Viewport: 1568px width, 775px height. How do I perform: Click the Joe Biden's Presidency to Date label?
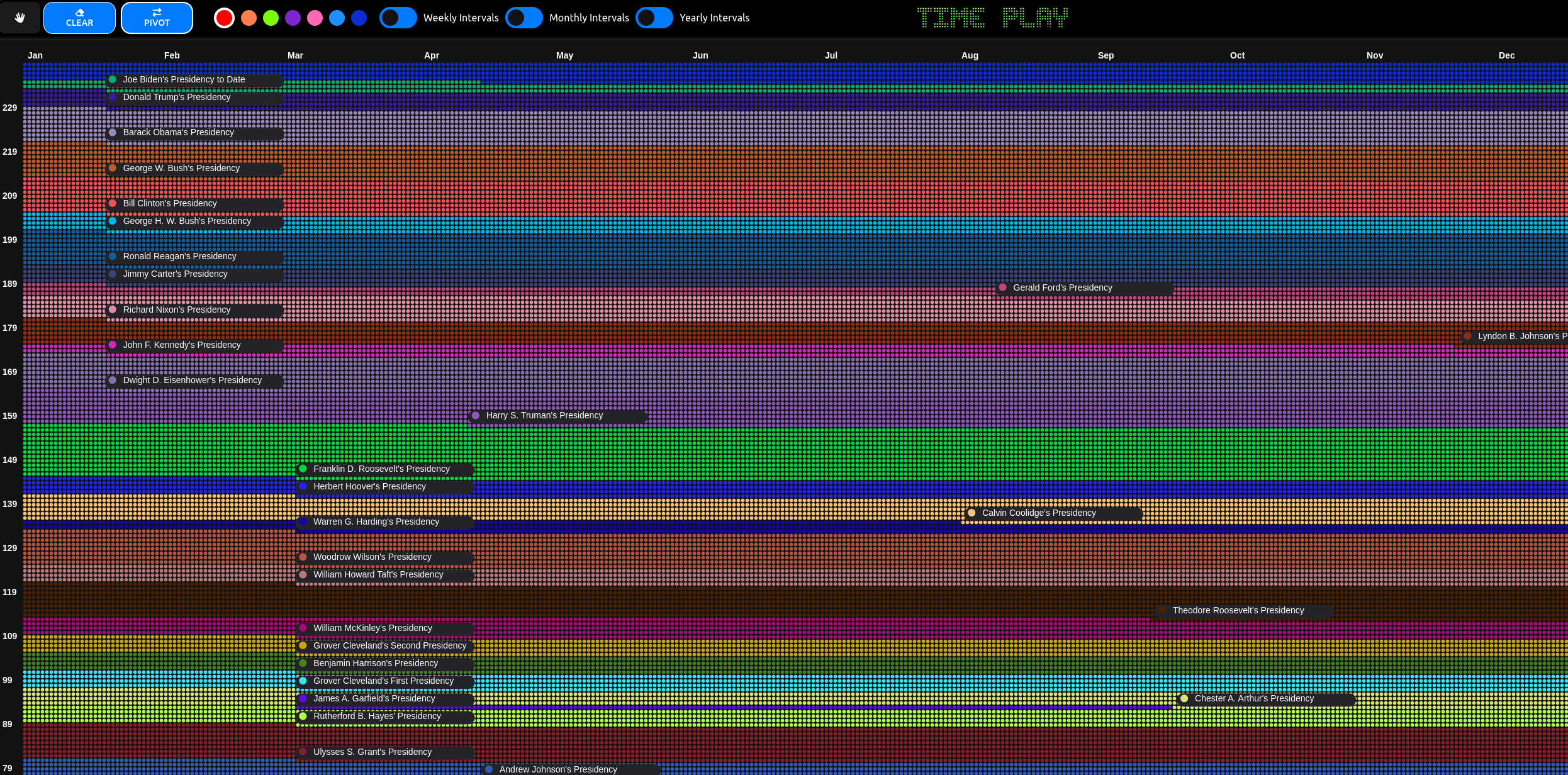click(184, 79)
